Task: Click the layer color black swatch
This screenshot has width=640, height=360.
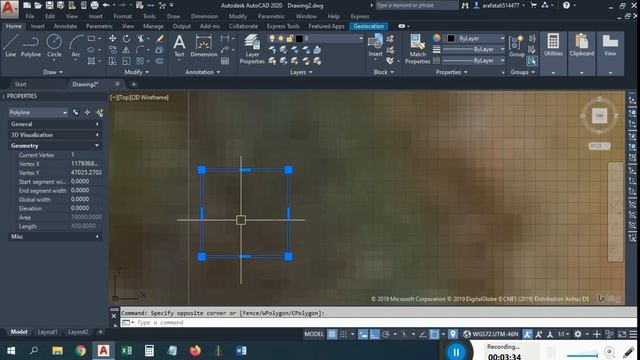Action: [299, 38]
